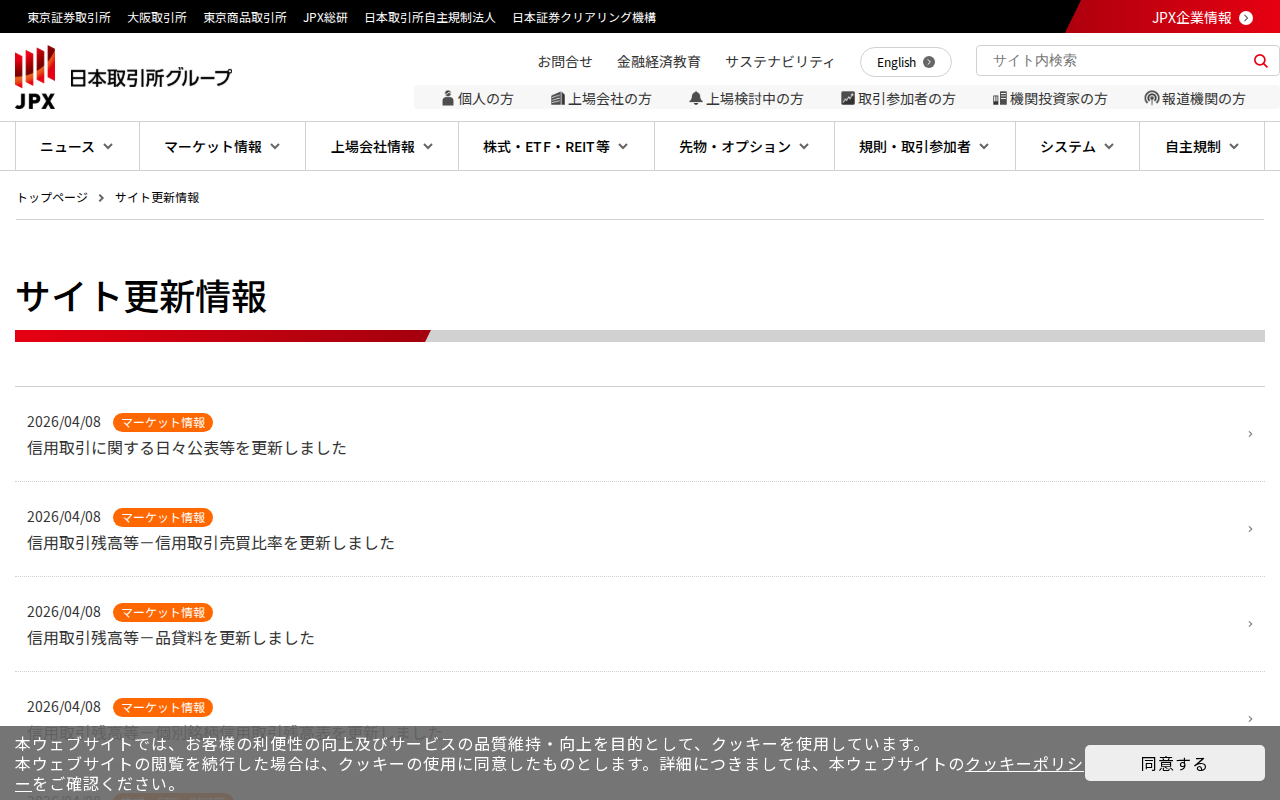
Task: Expand the 株式・ETF・REIT等 menu
Action: click(x=556, y=147)
